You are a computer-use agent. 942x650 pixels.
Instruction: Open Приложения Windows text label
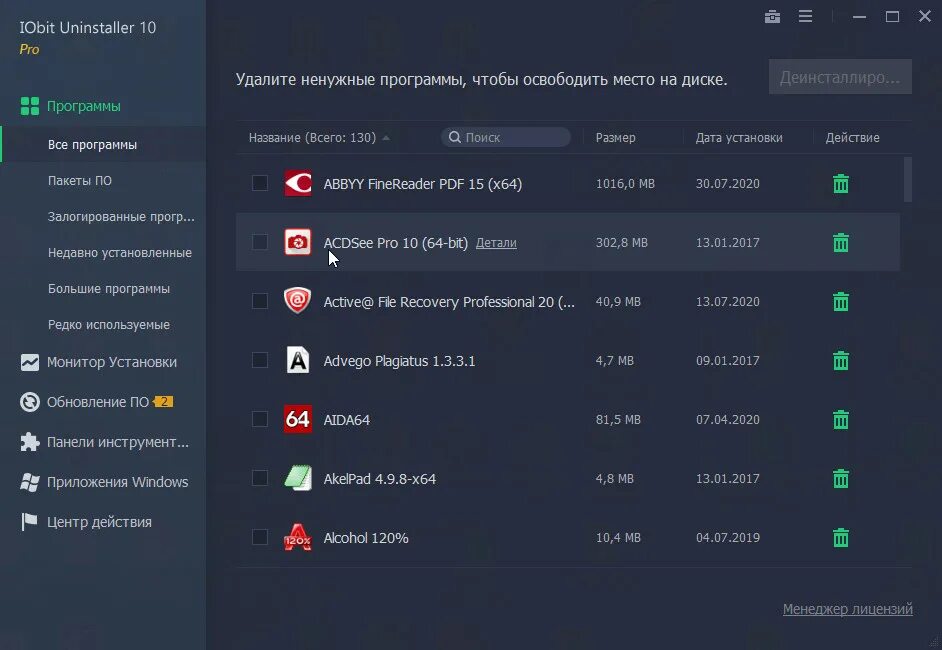117,482
